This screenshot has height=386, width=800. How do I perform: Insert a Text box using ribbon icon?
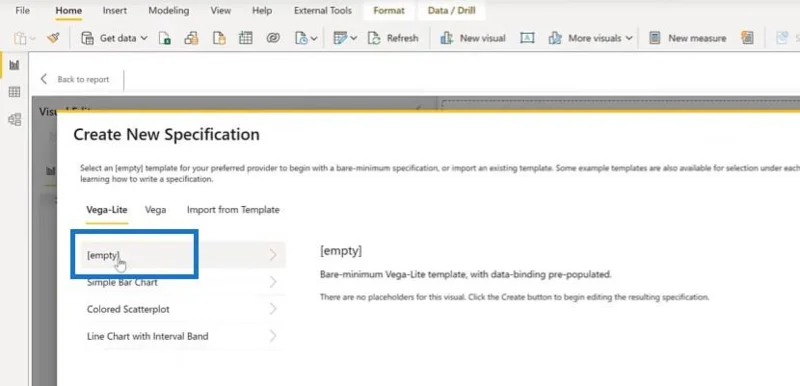click(x=527, y=38)
